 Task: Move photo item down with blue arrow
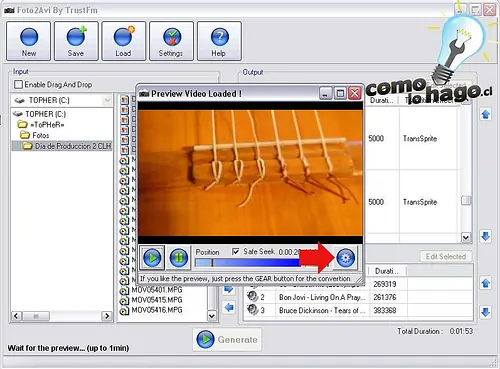(485, 236)
